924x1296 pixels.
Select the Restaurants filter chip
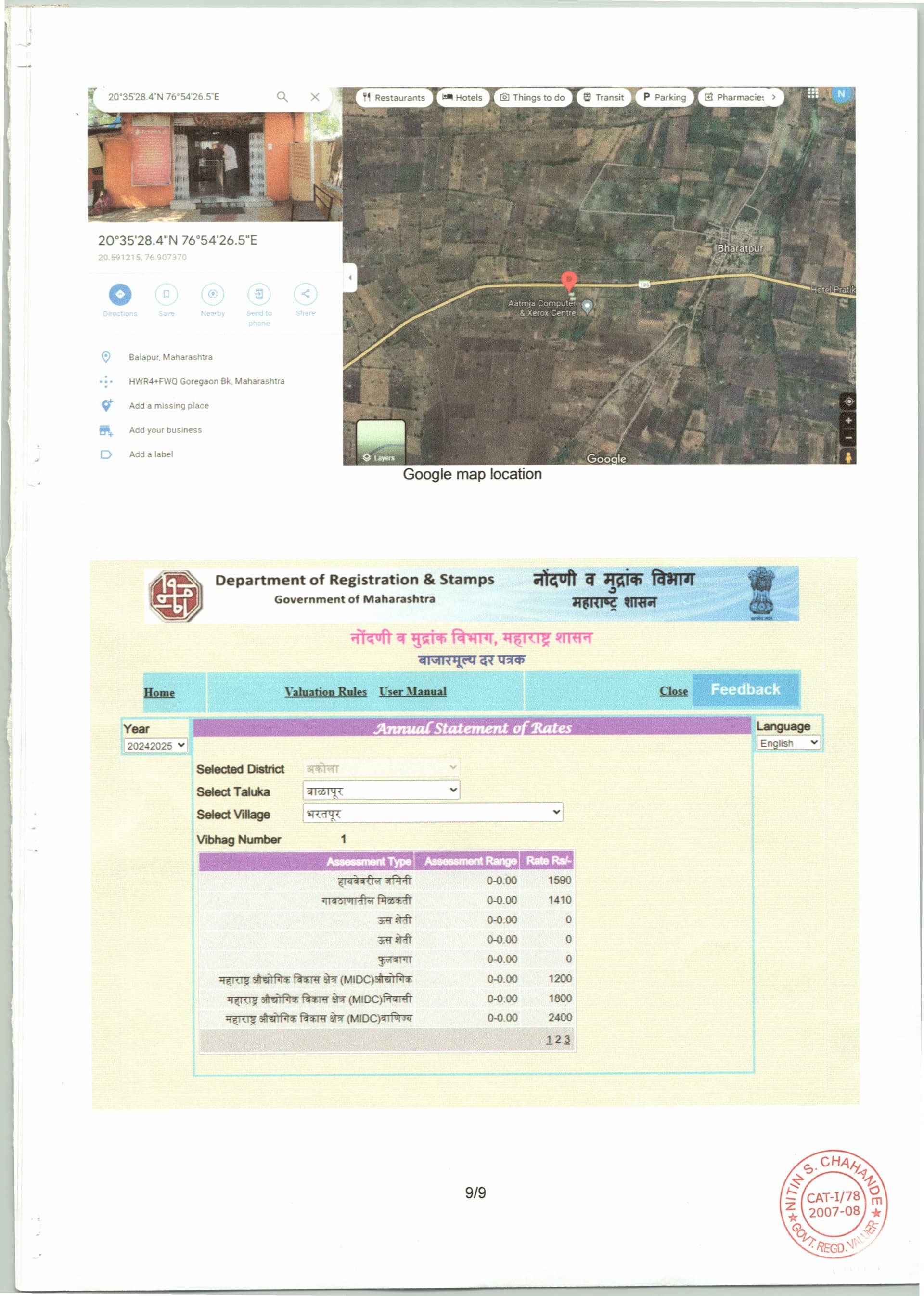[394, 97]
